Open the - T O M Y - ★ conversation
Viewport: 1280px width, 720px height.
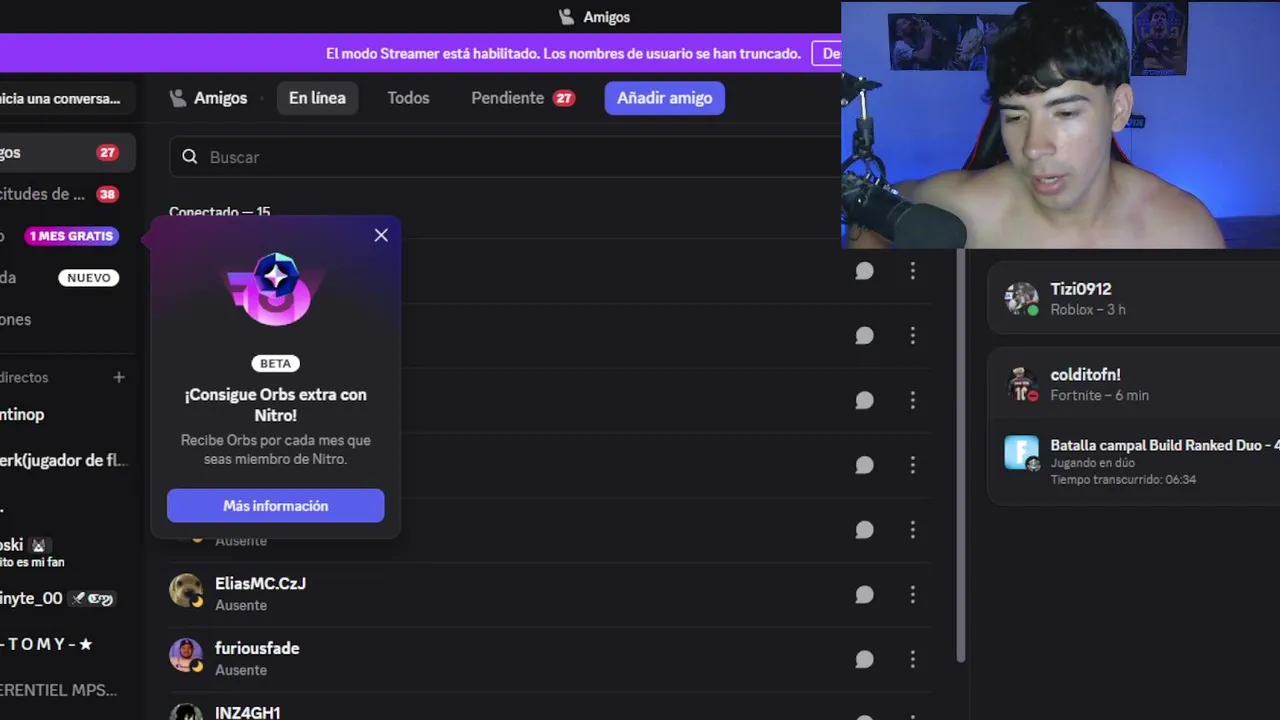click(x=66, y=644)
